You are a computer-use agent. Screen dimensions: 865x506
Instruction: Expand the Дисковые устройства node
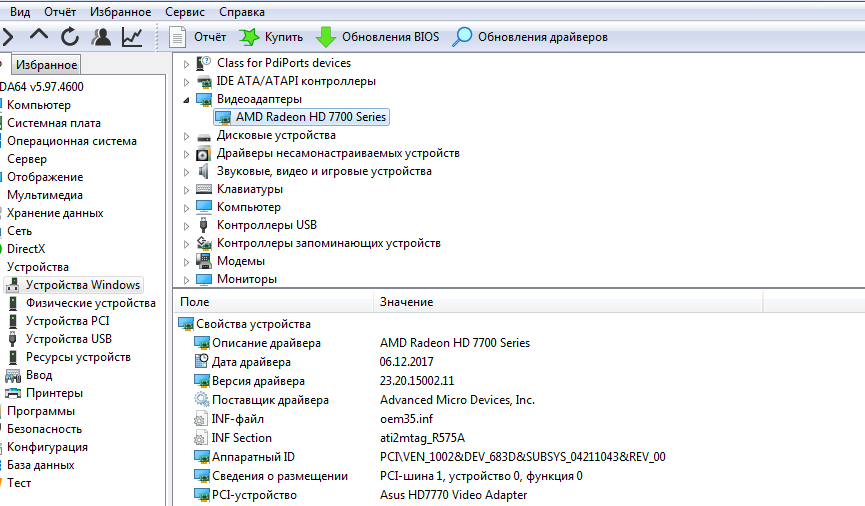point(187,135)
